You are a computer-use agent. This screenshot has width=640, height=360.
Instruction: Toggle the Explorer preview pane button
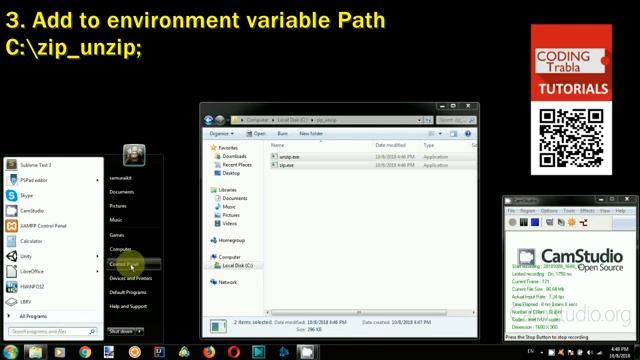pyautogui.click(x=453, y=134)
